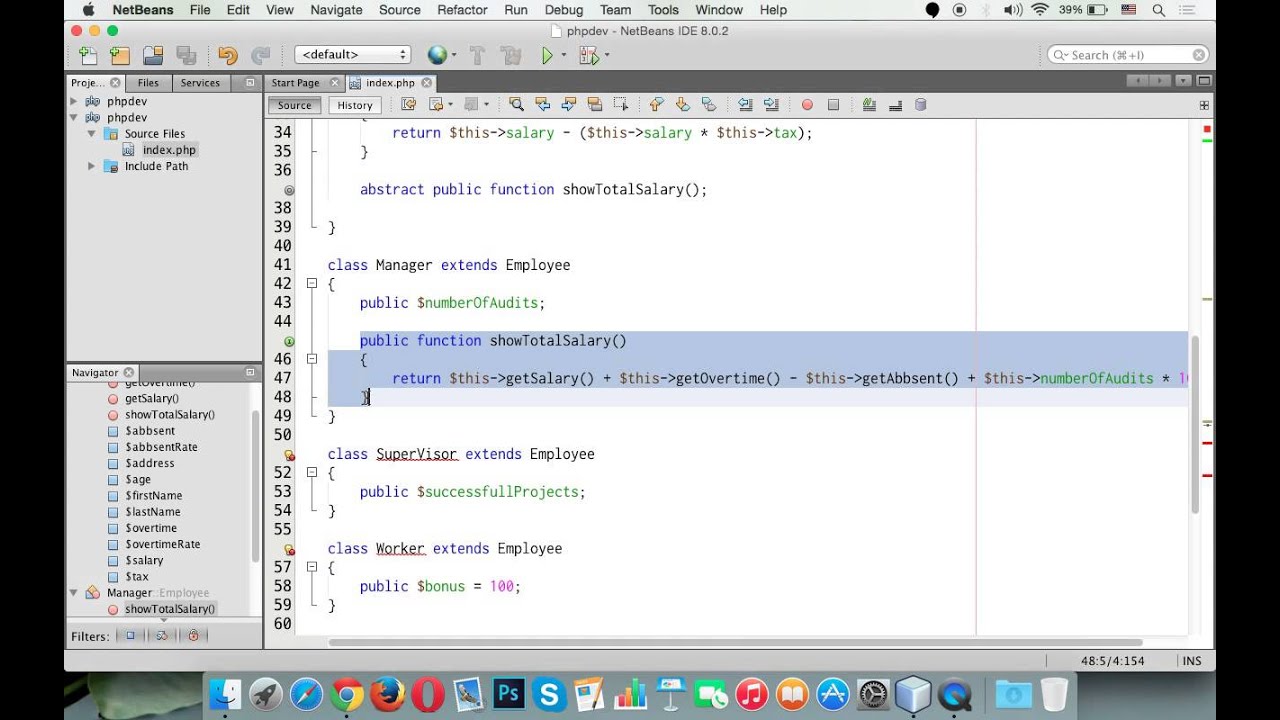Go to next find occurrence icon
Viewport: 1280px width, 720px height.
(x=568, y=104)
